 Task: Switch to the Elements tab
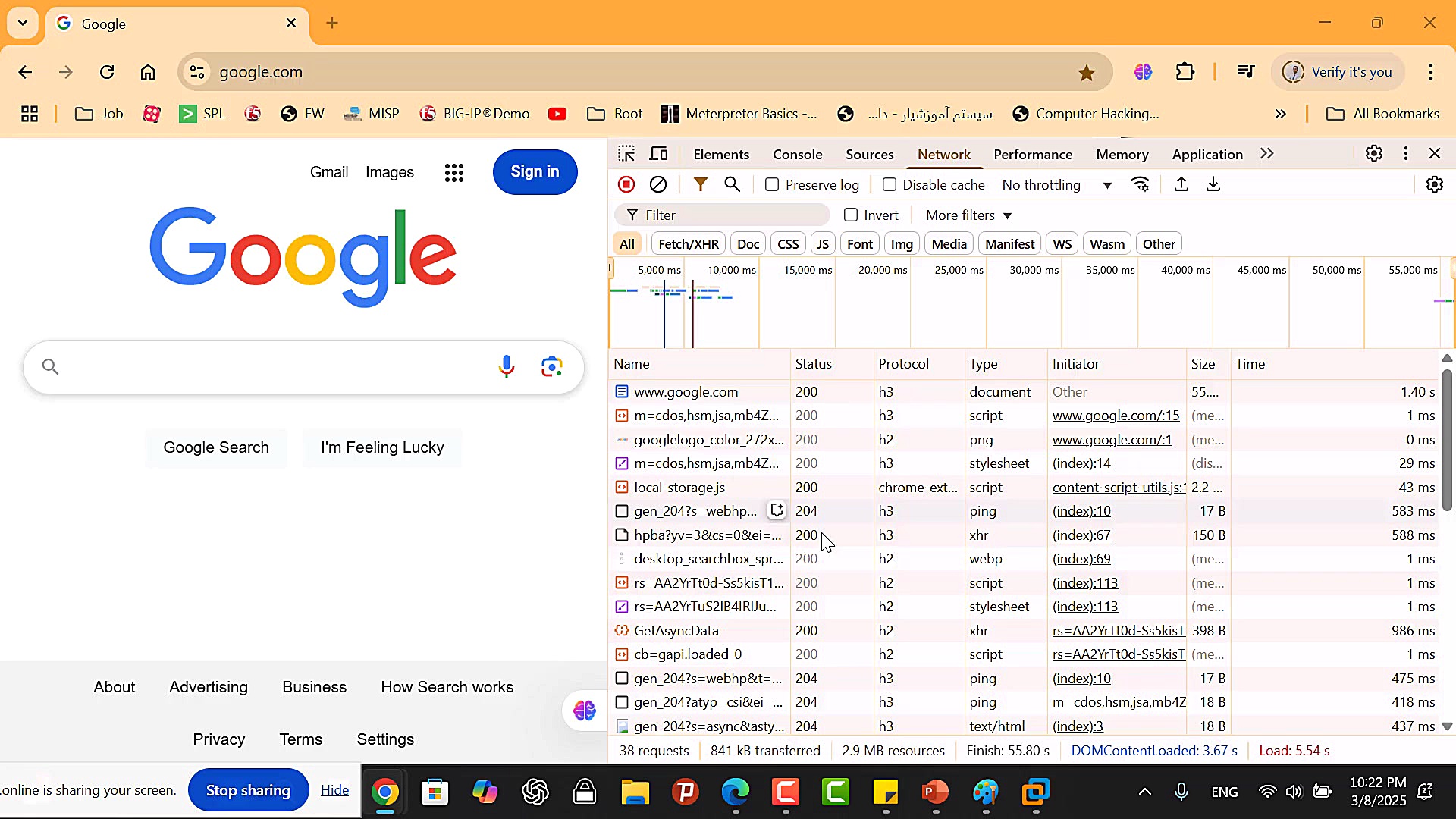tap(721, 155)
